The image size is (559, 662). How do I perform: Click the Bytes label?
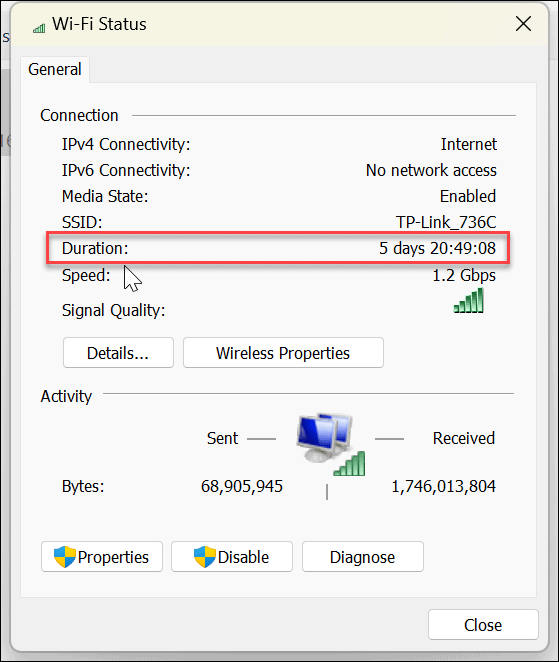[x=83, y=486]
